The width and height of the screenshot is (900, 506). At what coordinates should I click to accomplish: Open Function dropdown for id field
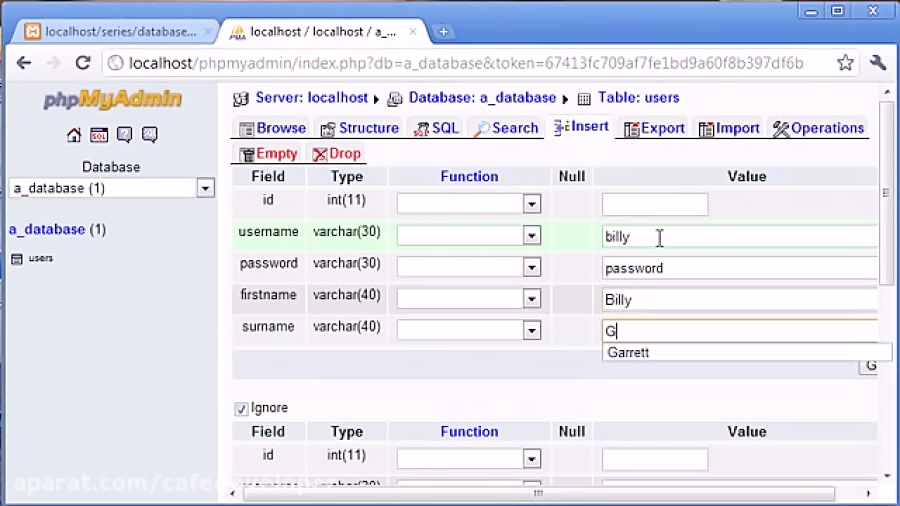pyautogui.click(x=532, y=204)
